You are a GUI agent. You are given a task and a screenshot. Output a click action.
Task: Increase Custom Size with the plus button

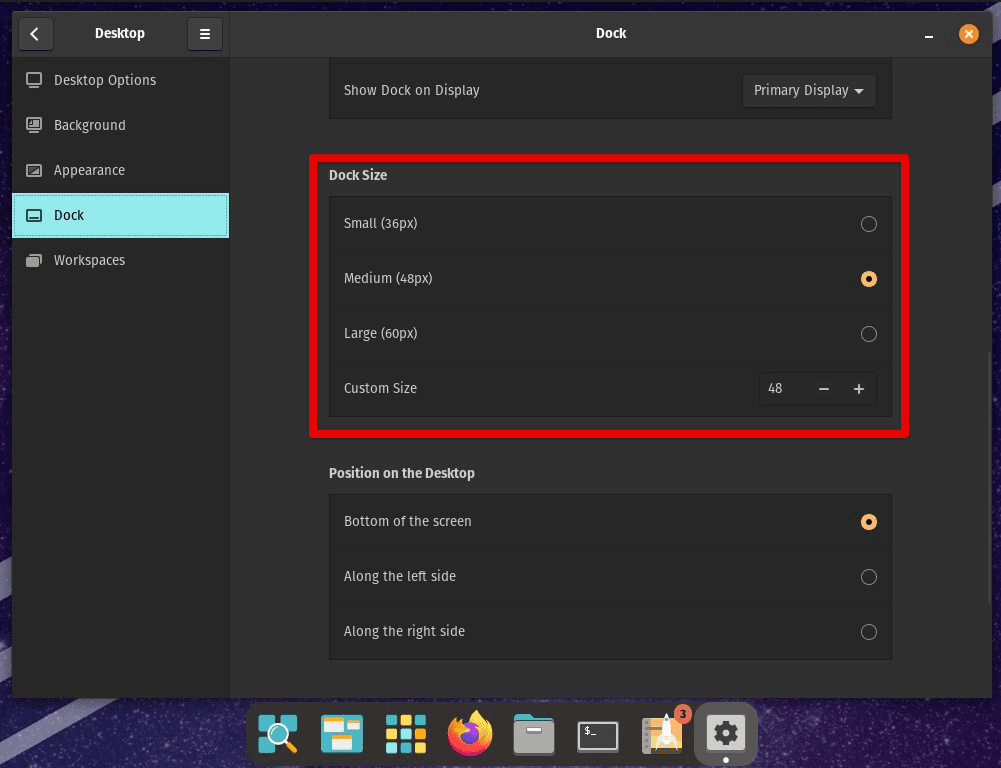[858, 388]
